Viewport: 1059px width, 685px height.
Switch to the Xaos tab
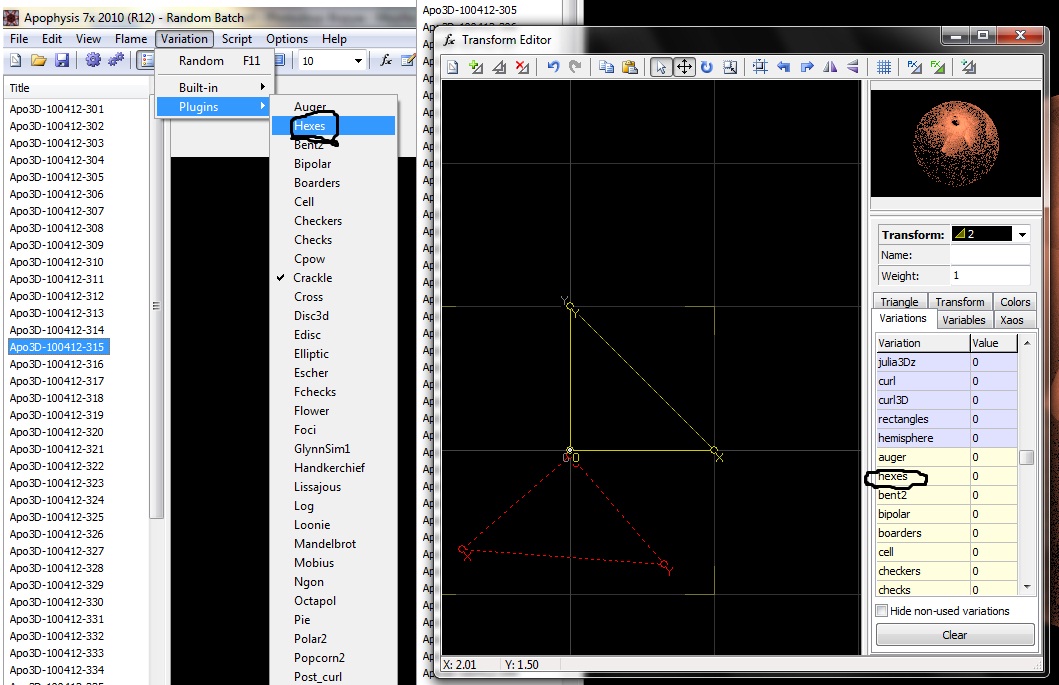1012,320
